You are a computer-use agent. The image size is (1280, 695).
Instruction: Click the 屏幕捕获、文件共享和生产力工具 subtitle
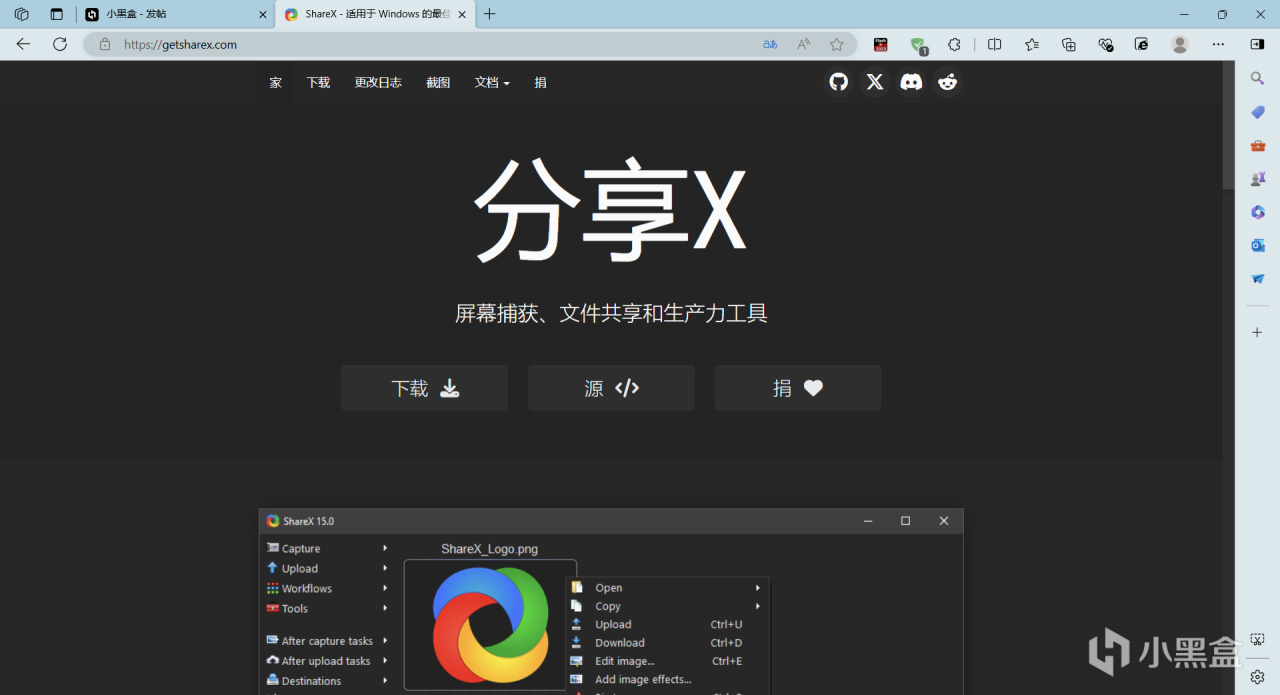[611, 313]
